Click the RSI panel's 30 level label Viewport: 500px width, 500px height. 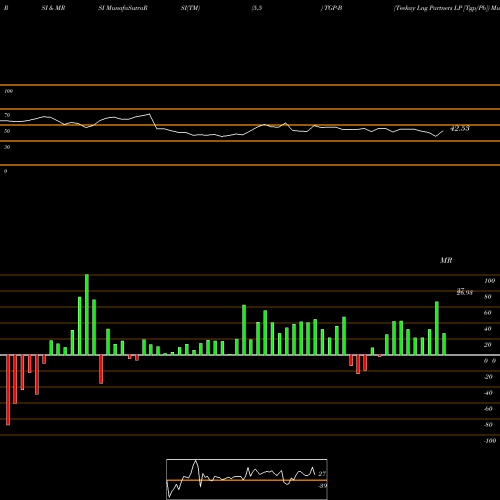[7, 147]
